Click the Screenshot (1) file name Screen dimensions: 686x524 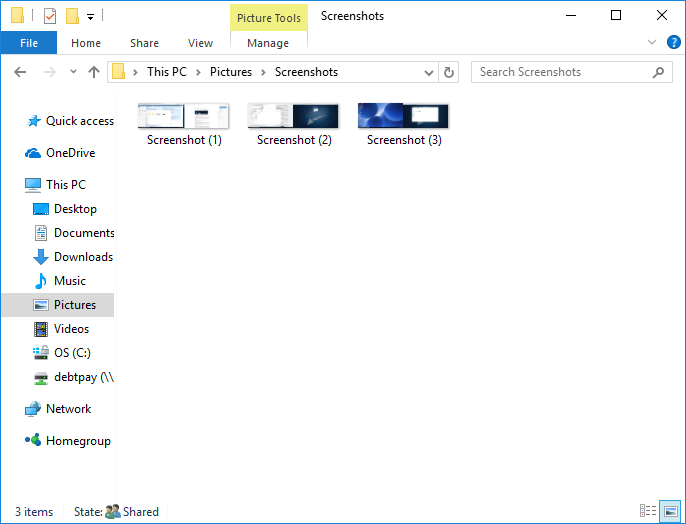184,140
